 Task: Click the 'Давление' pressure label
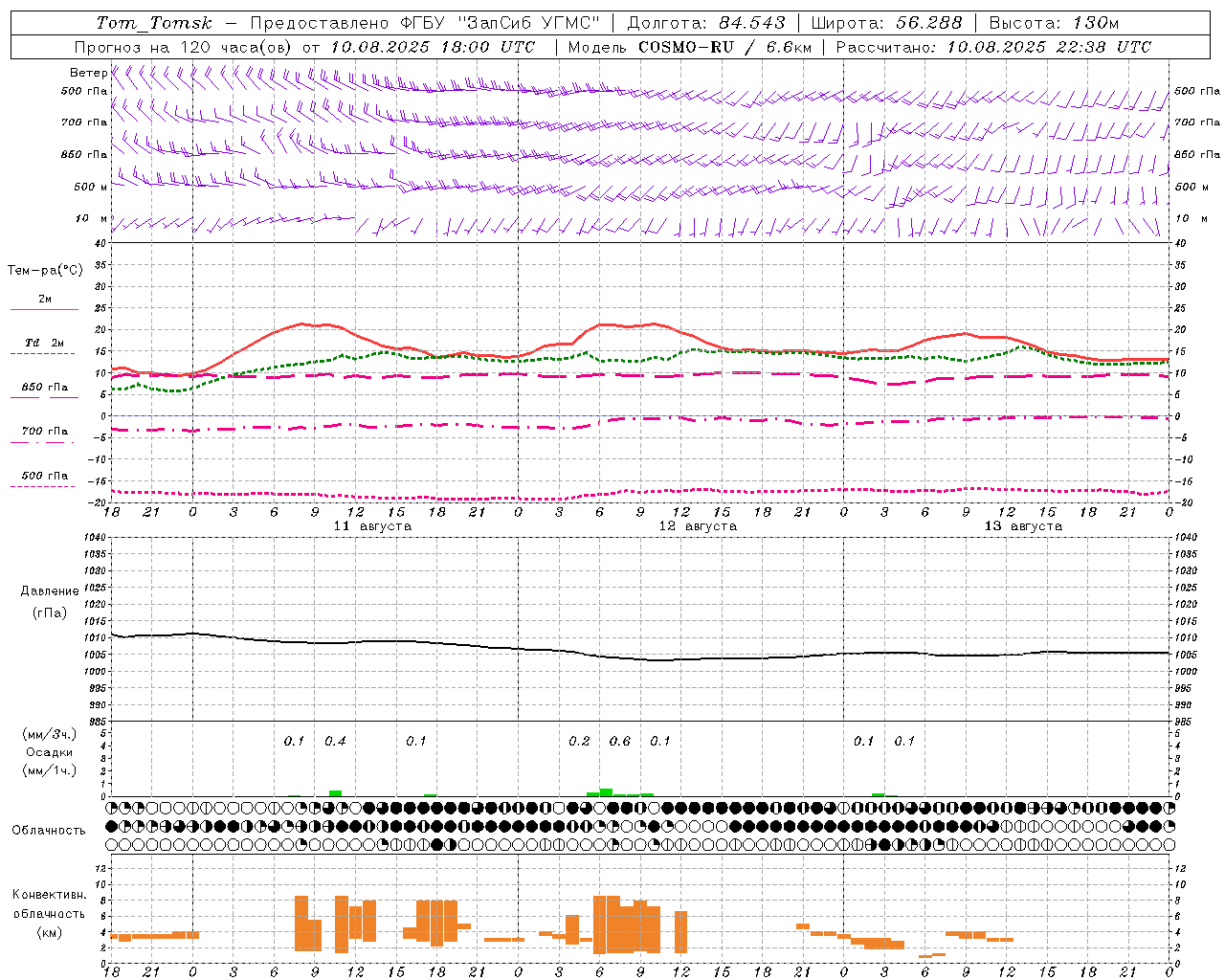coord(50,591)
